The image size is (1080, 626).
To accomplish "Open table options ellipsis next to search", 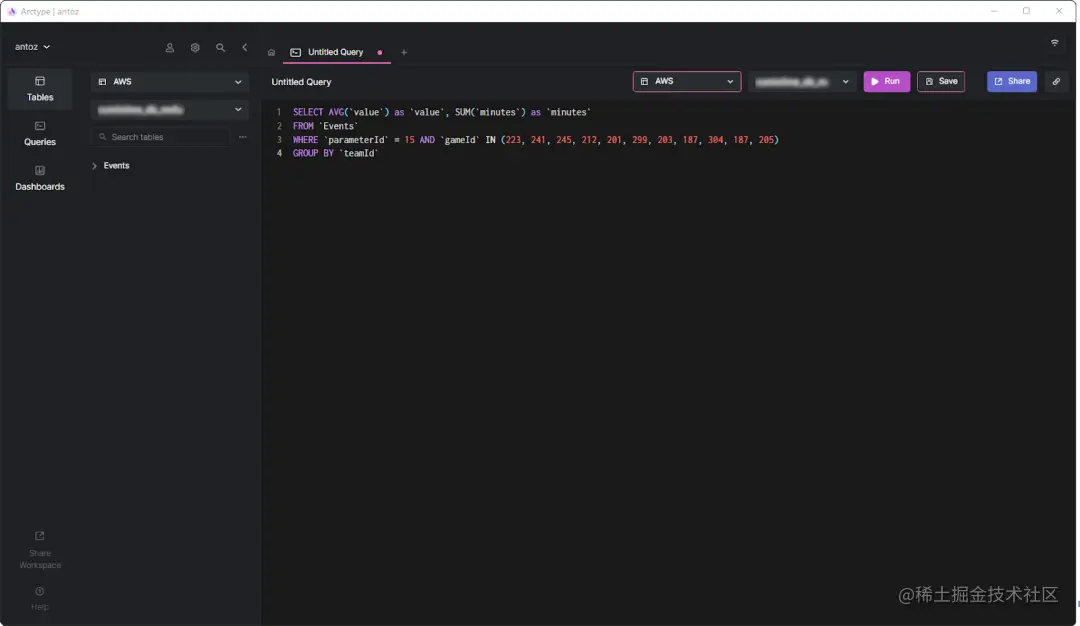I will point(242,137).
